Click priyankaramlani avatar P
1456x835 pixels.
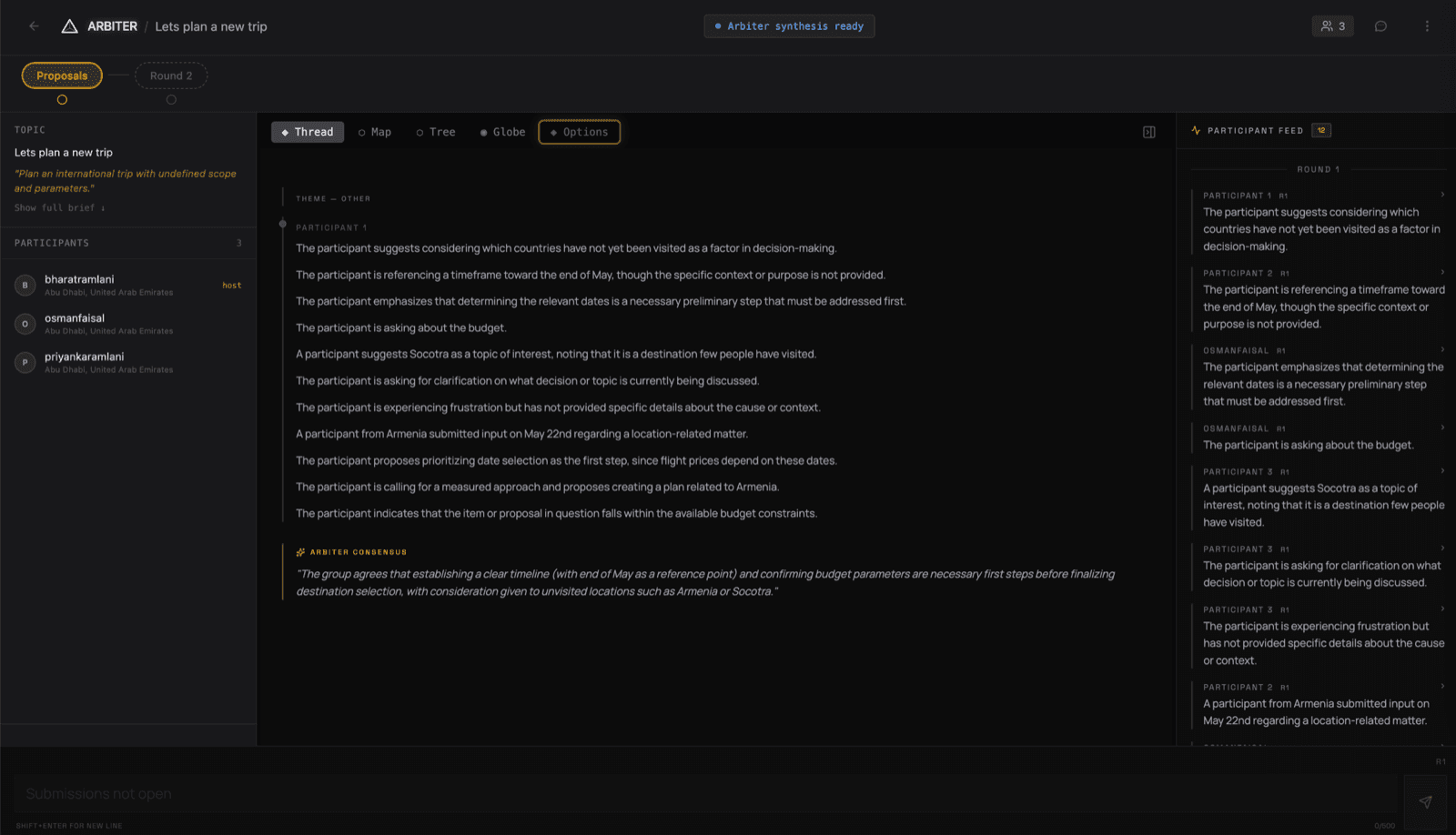tap(25, 362)
